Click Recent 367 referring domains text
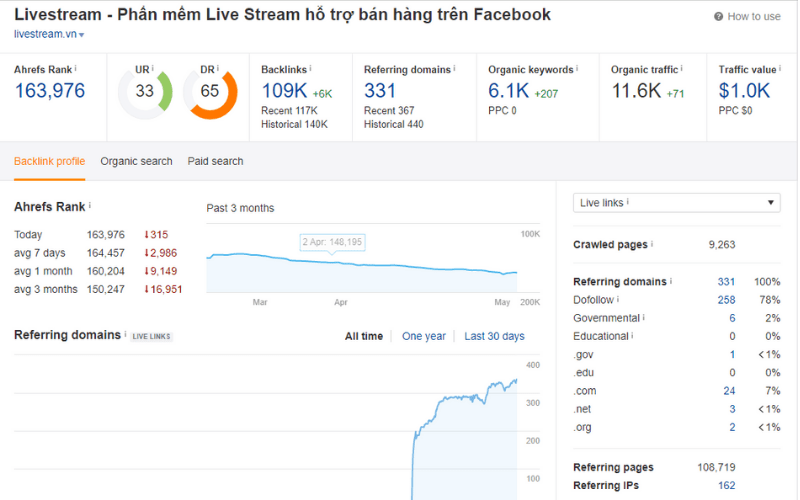Viewport: 800px width, 500px height. click(x=389, y=111)
